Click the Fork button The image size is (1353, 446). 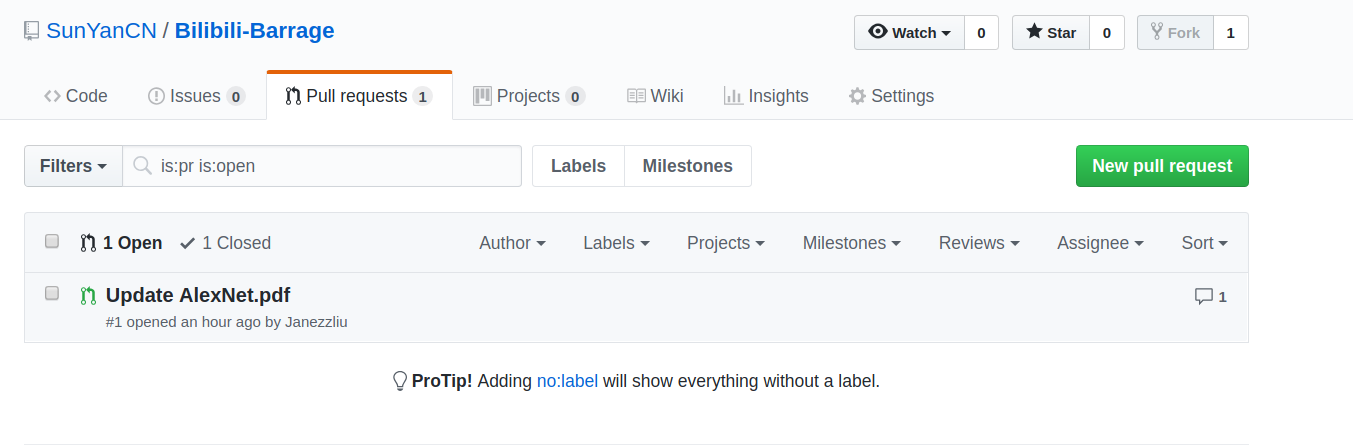[1175, 33]
